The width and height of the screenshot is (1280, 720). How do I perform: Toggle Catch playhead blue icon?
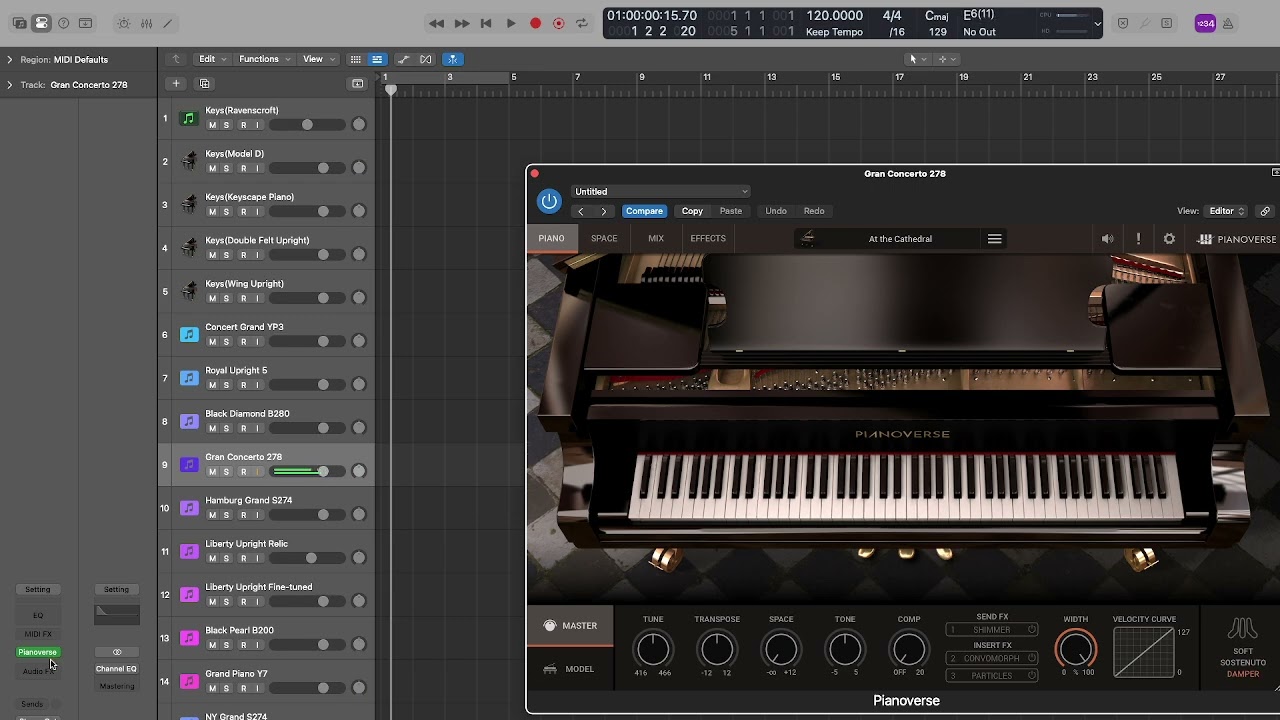click(x=452, y=59)
